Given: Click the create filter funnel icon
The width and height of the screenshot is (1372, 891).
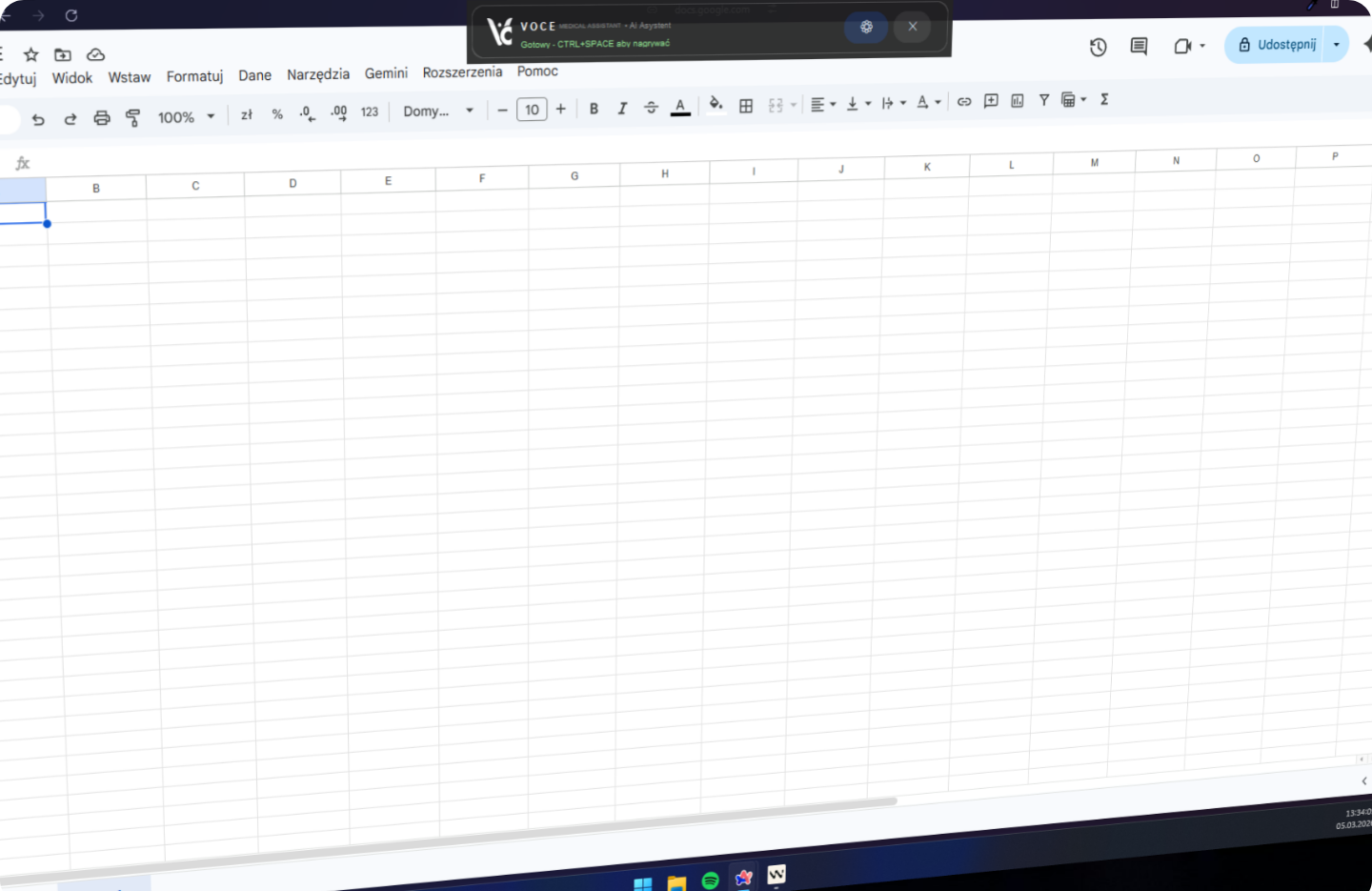Looking at the screenshot, I should point(1044,99).
